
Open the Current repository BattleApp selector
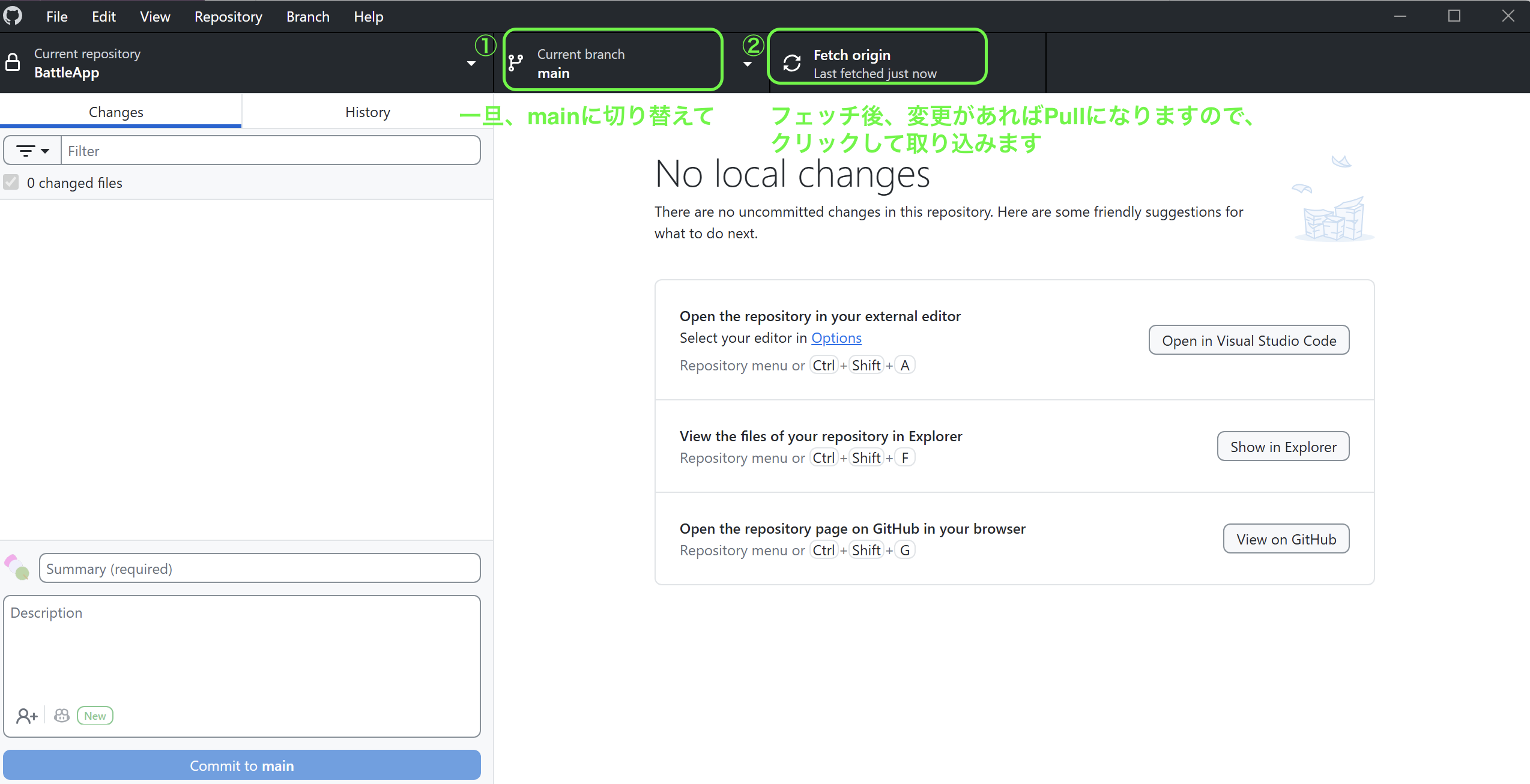click(x=246, y=63)
